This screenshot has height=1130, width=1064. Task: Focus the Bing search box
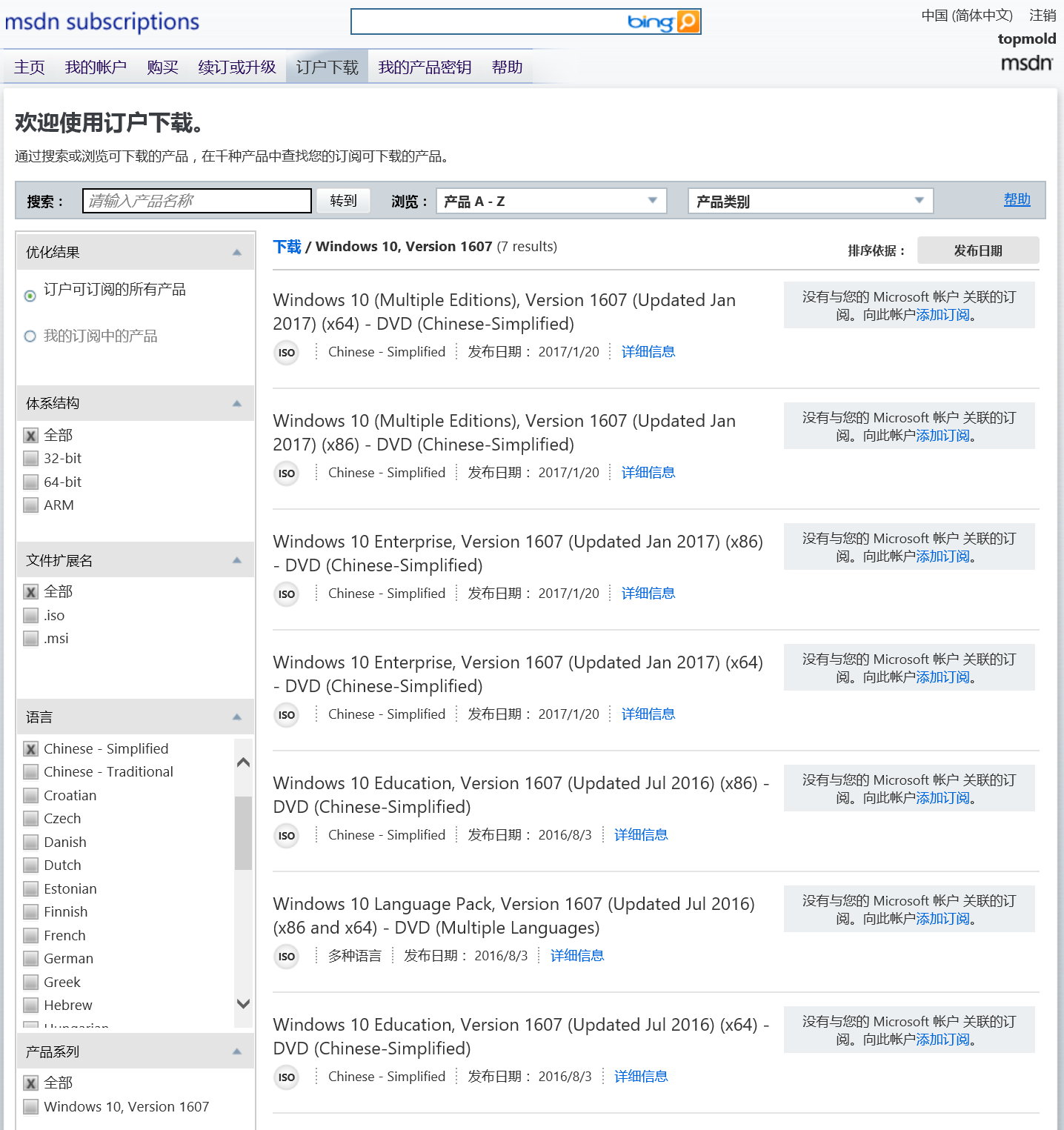click(x=488, y=21)
